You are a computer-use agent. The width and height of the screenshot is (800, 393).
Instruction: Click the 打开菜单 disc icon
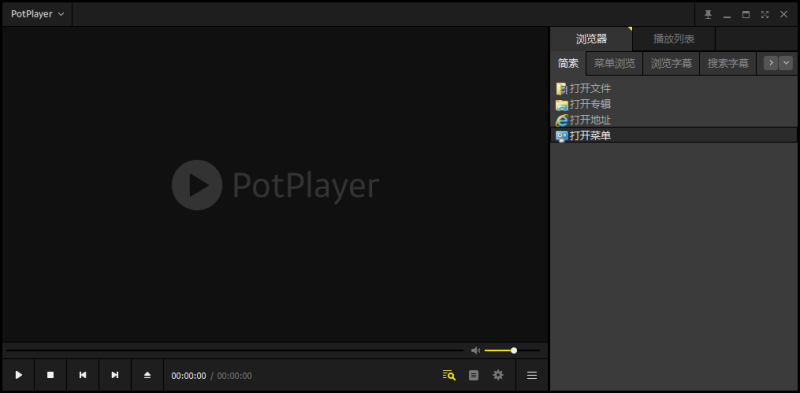(562, 136)
